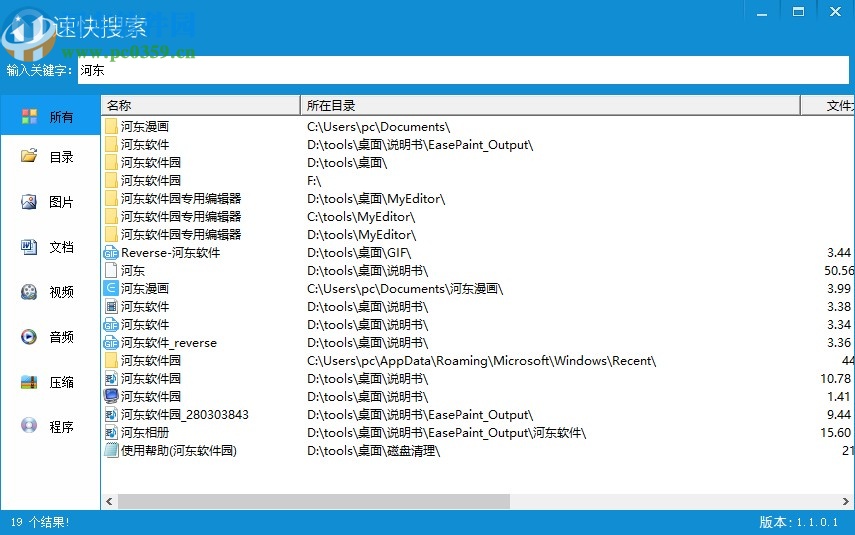This screenshot has height=535, width=855.
Task: Click folder icon of 河东软件园 in F:\
Action: 111,181
